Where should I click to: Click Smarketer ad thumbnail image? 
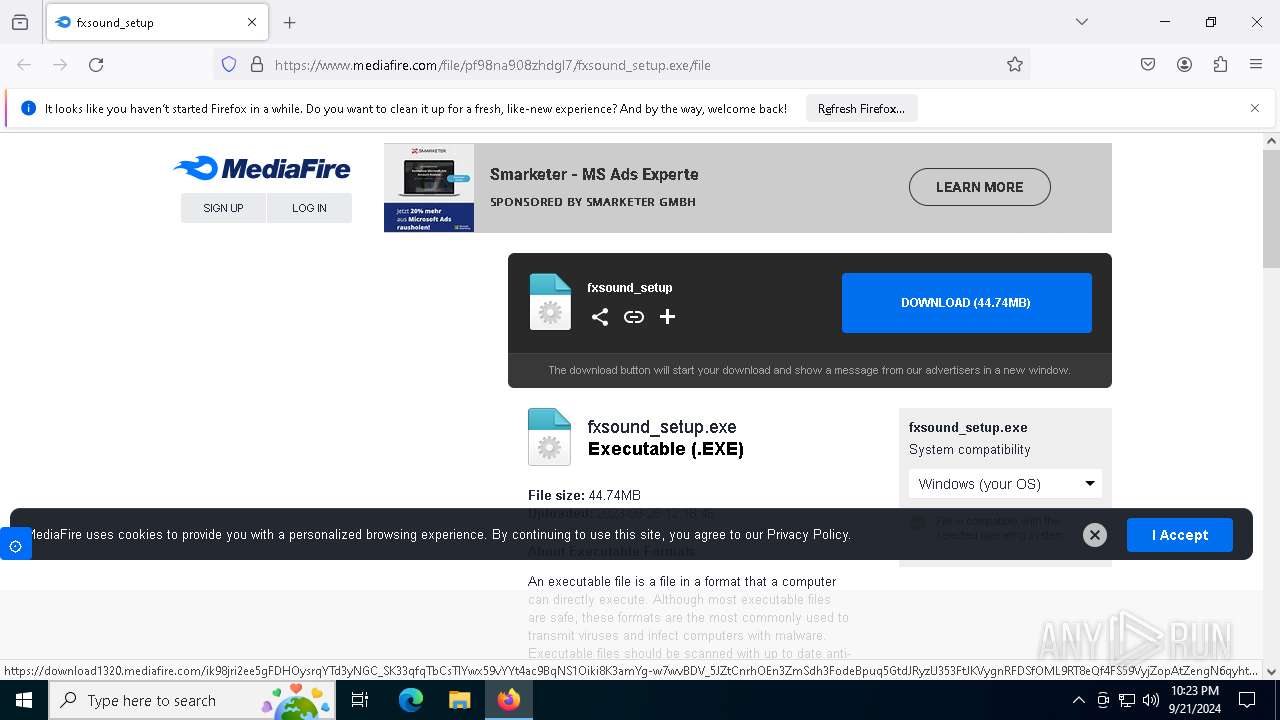click(429, 188)
